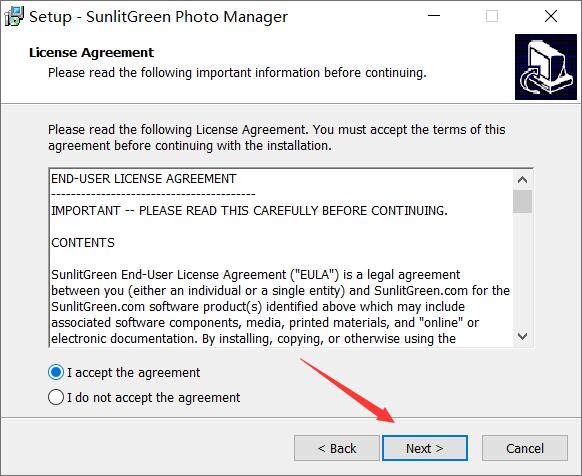
Task: Select "I accept the agreement" radio button
Action: pos(56,372)
